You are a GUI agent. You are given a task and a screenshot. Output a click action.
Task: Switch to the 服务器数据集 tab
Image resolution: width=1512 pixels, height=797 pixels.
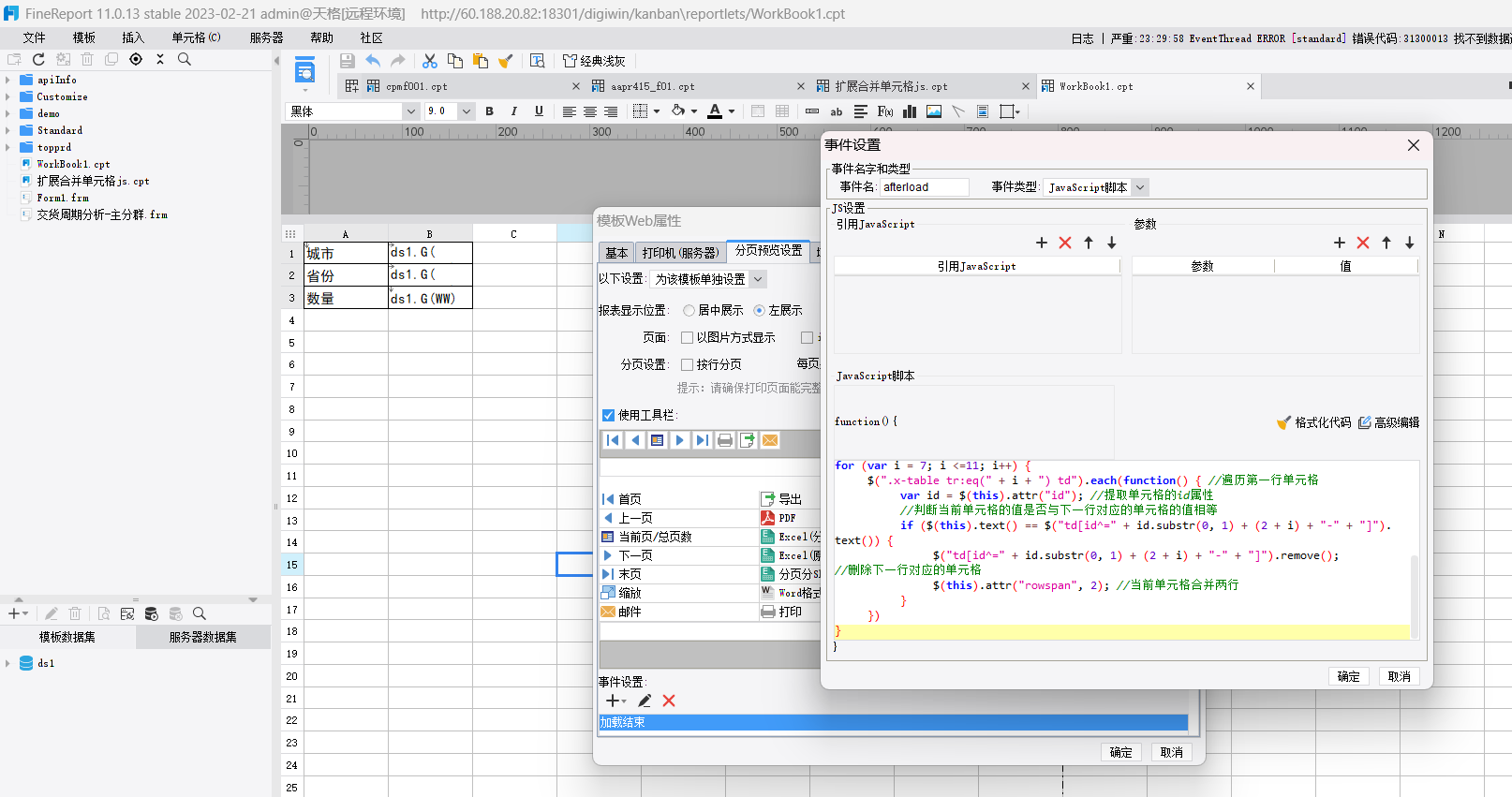[203, 637]
